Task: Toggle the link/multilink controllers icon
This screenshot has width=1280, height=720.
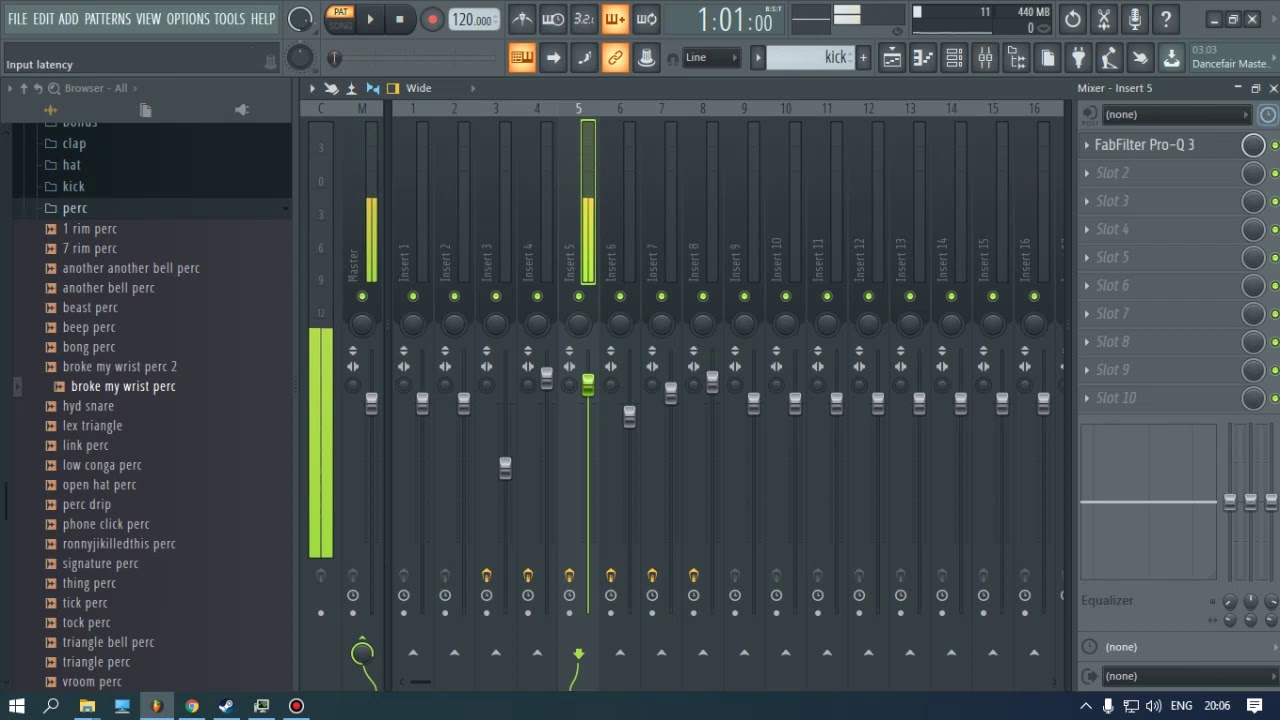Action: (x=615, y=58)
